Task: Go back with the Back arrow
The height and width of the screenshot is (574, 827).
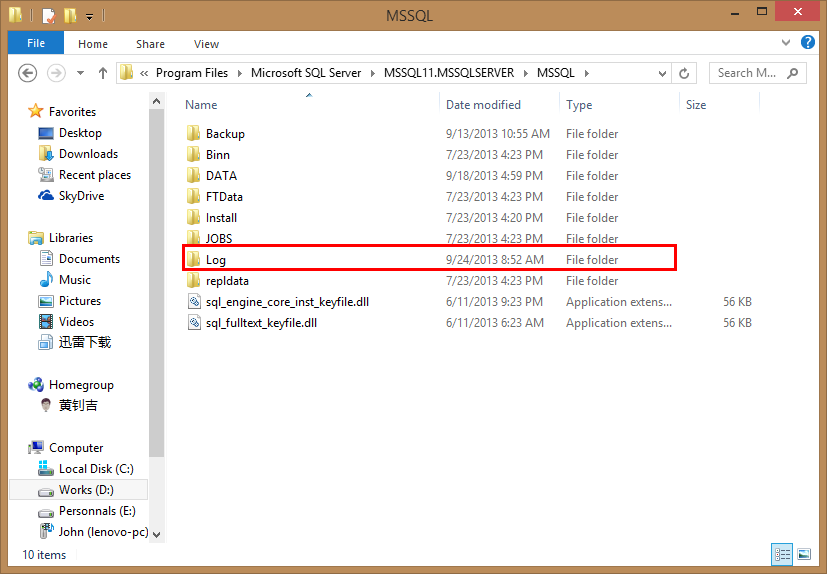Action: coord(27,73)
